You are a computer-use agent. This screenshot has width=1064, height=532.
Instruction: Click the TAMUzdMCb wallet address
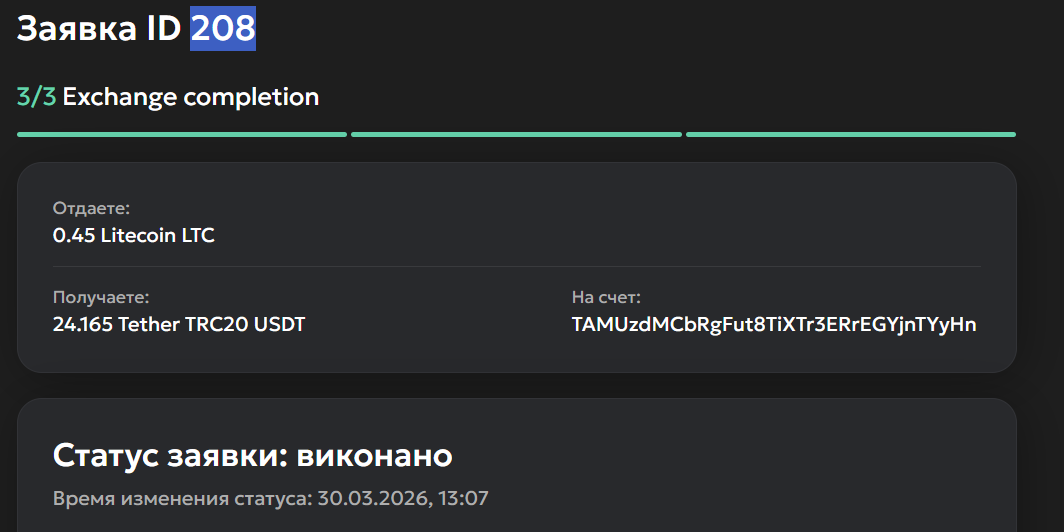coord(774,324)
